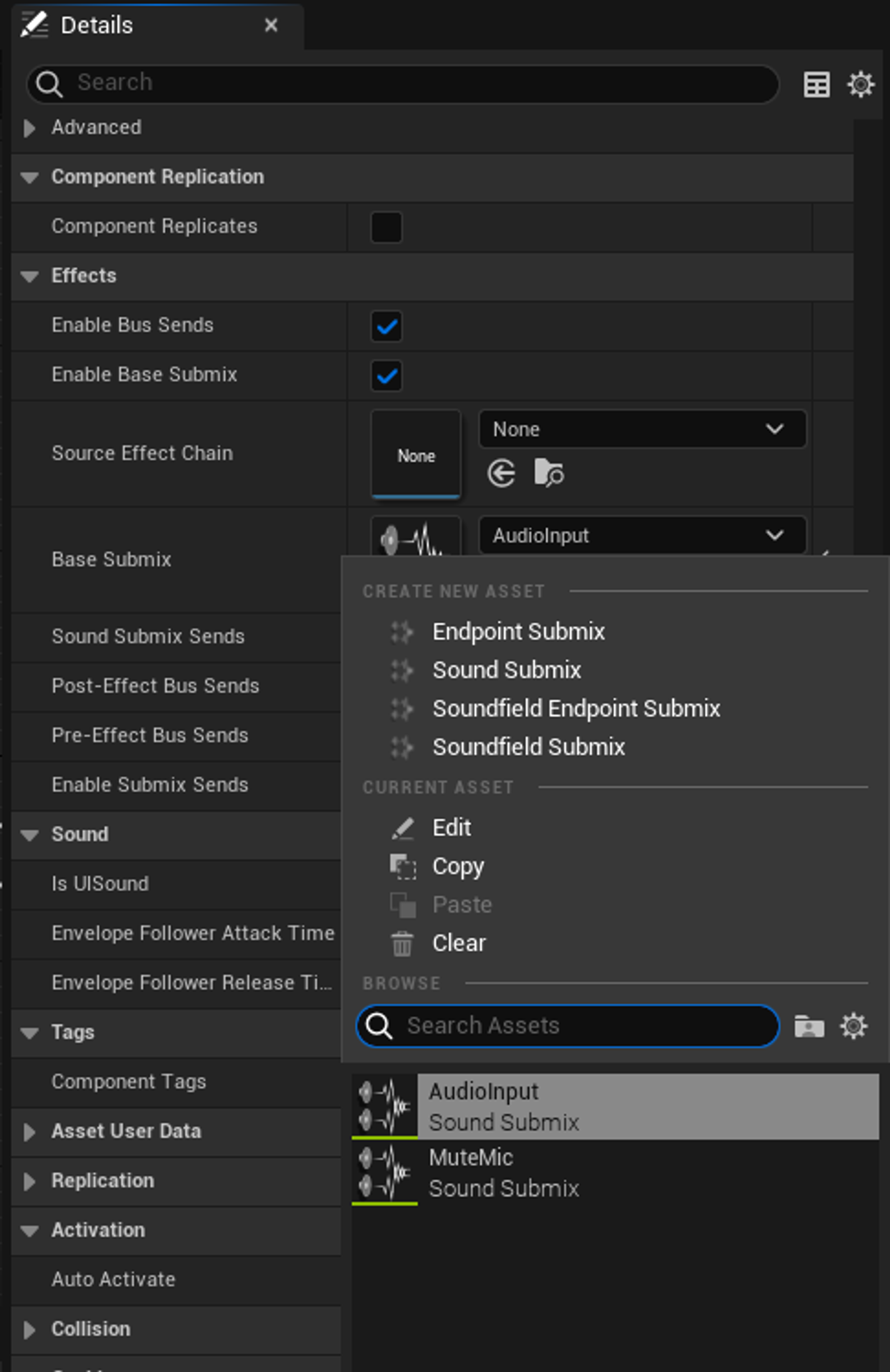Screen dimensions: 890x1372
Task: Open asset picker view options gear
Action: tap(853, 1026)
